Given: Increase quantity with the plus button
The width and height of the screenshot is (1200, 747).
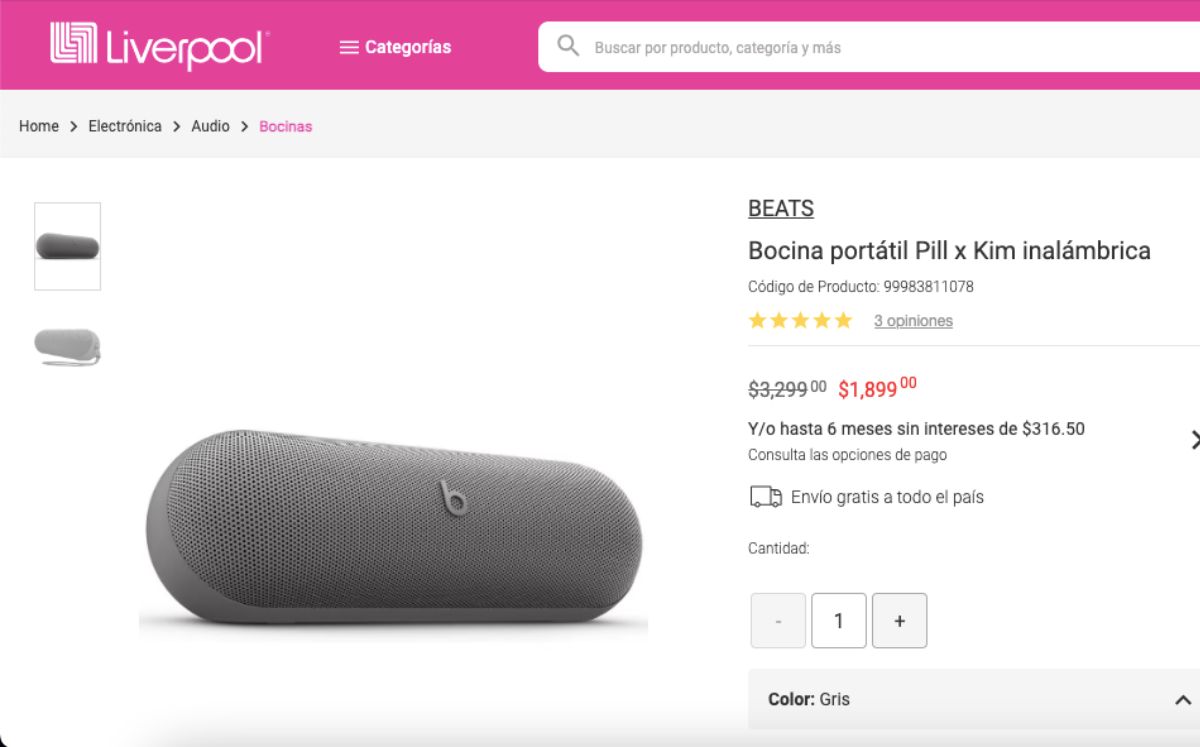Looking at the screenshot, I should (900, 620).
